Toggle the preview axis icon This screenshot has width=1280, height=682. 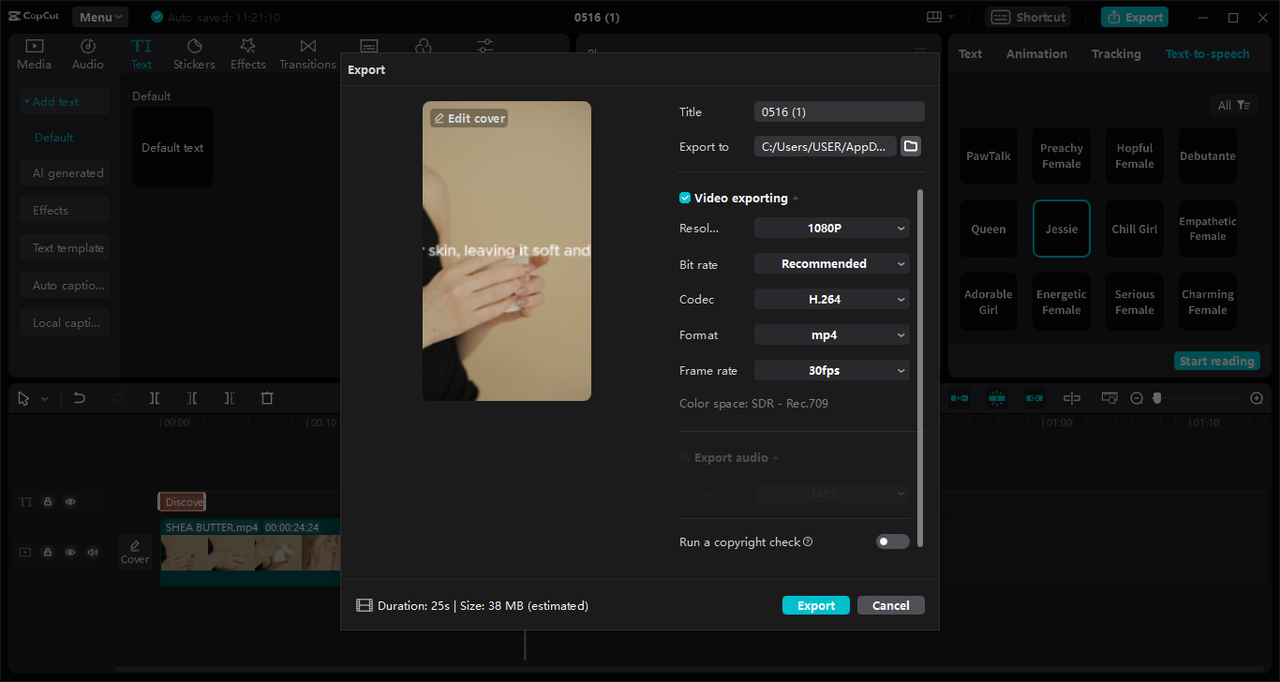pyautogui.click(x=1072, y=398)
